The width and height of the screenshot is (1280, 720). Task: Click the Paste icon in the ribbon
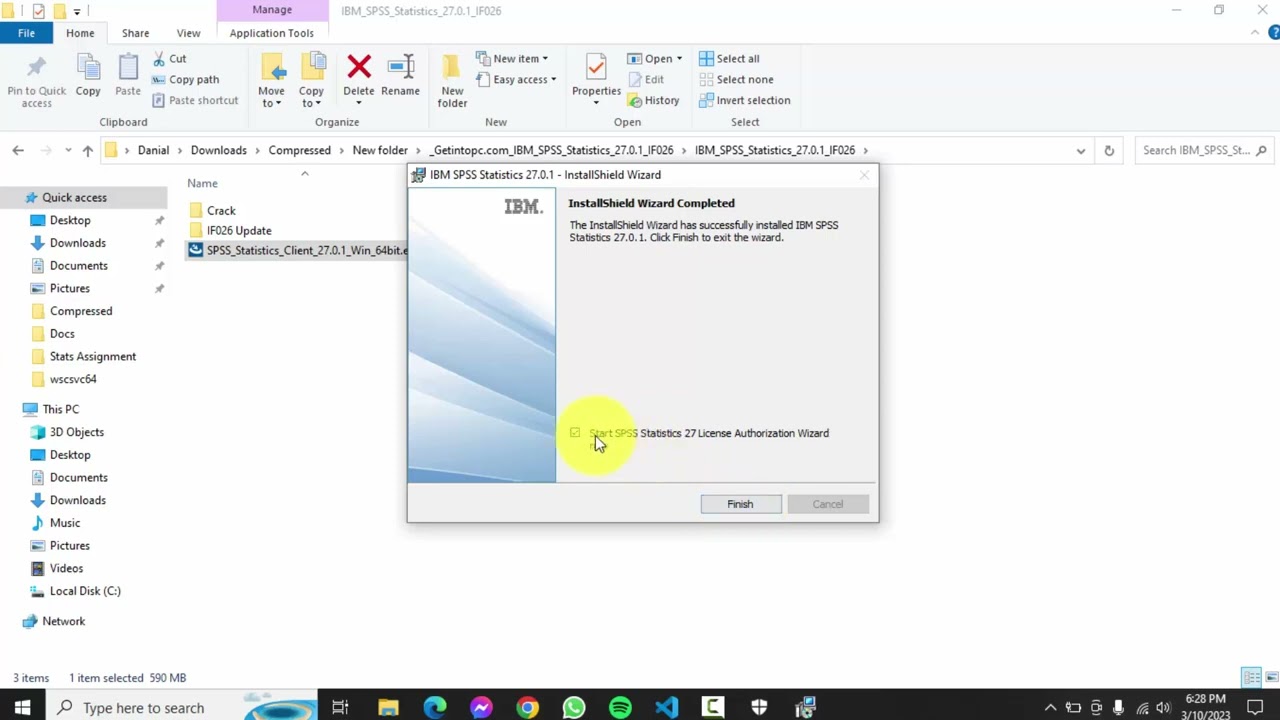[x=128, y=68]
